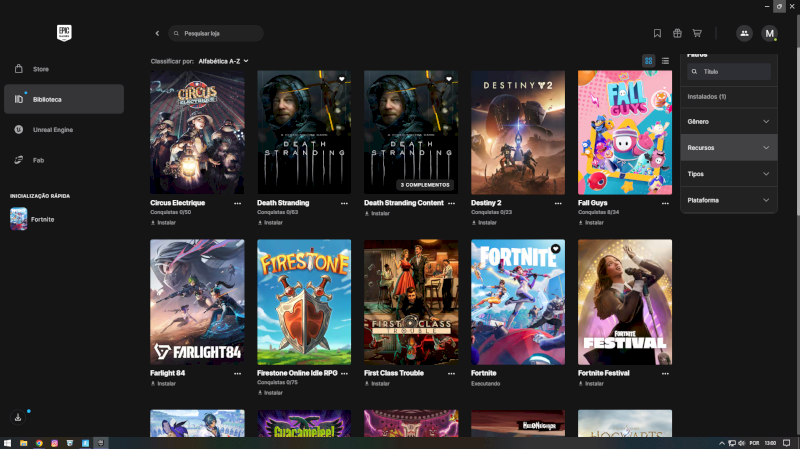800x449 pixels.
Task: Expand the Tipos filter
Action: pos(729,174)
